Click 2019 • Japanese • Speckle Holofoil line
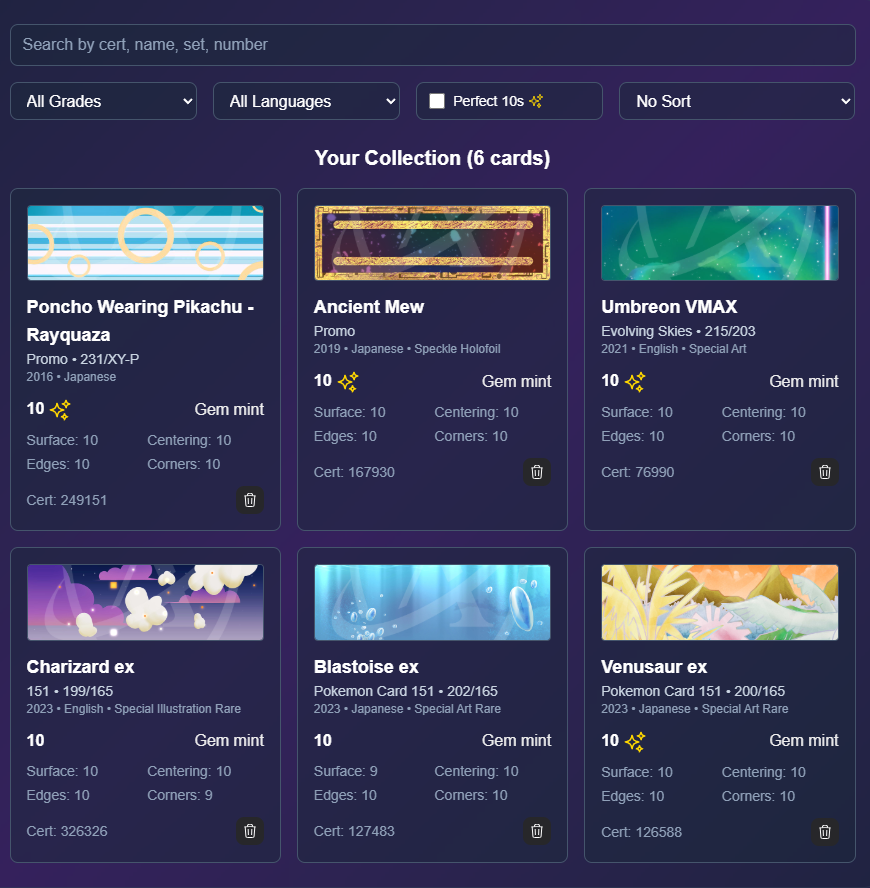Image resolution: width=870 pixels, height=888 pixels. pos(407,349)
